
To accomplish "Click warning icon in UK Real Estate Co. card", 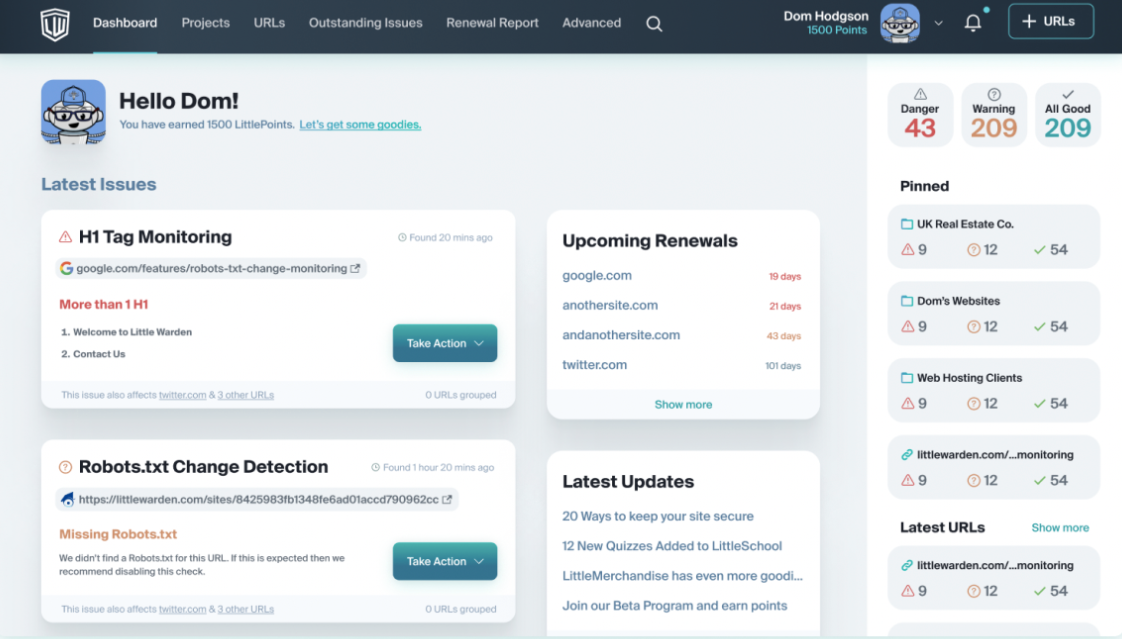I will point(973,250).
